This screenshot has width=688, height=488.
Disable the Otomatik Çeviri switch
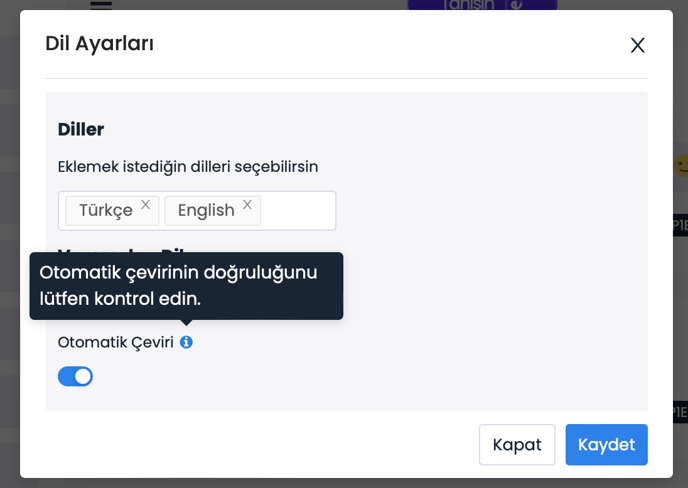75,376
